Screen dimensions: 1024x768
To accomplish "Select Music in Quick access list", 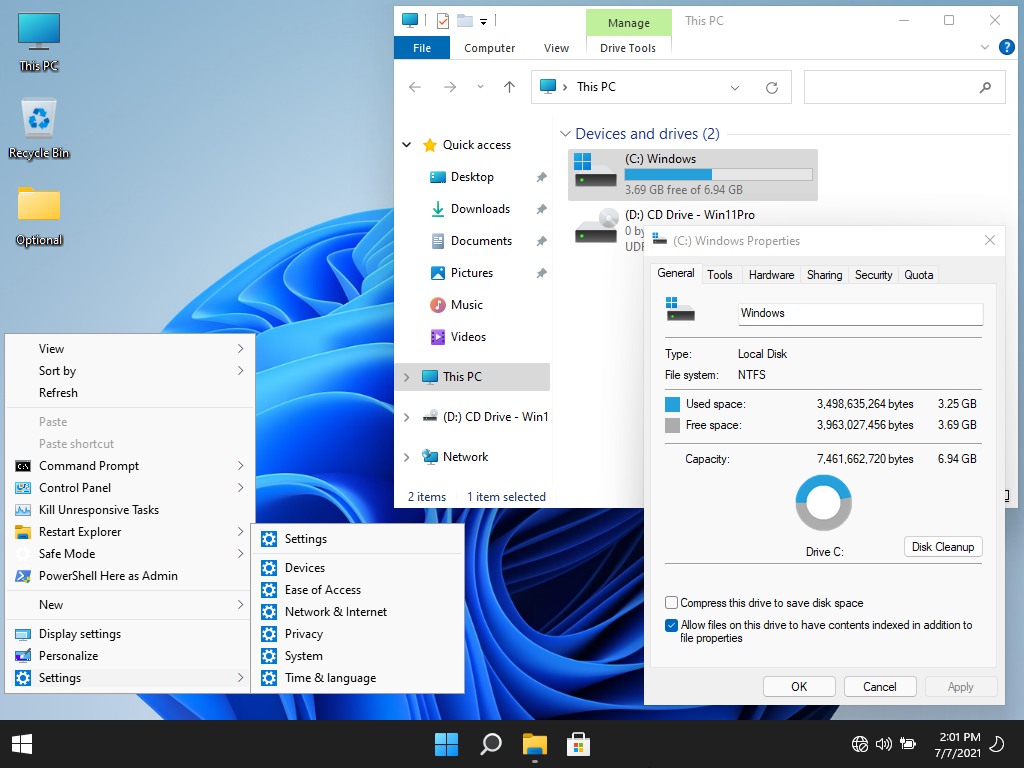I will tap(466, 305).
